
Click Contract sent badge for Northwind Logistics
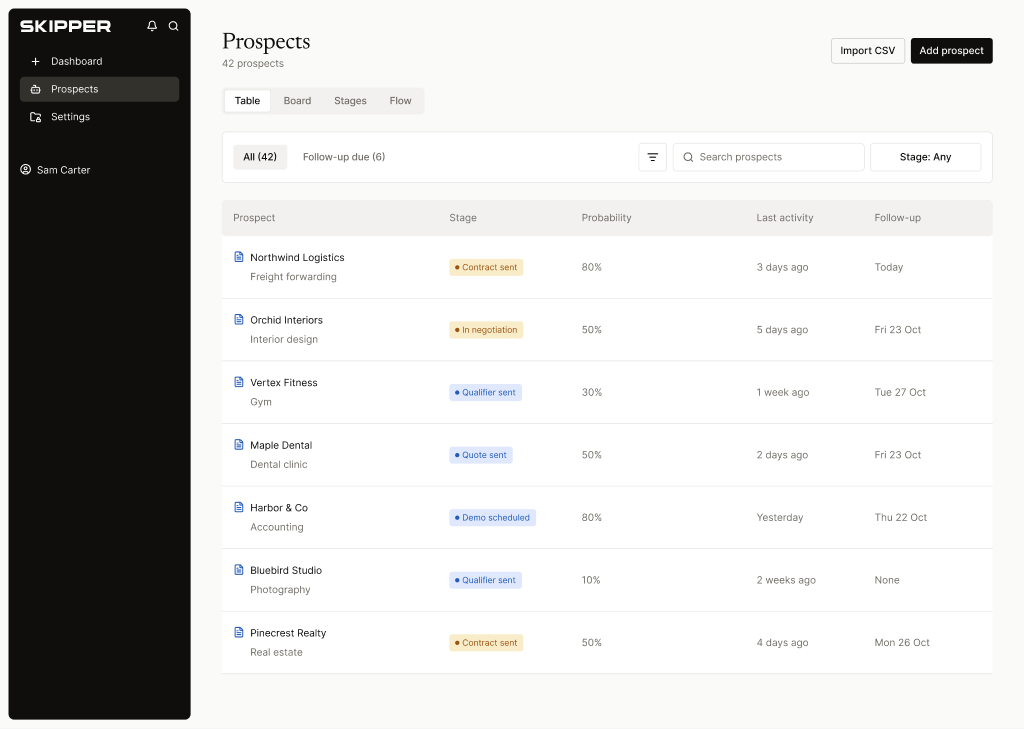point(486,267)
